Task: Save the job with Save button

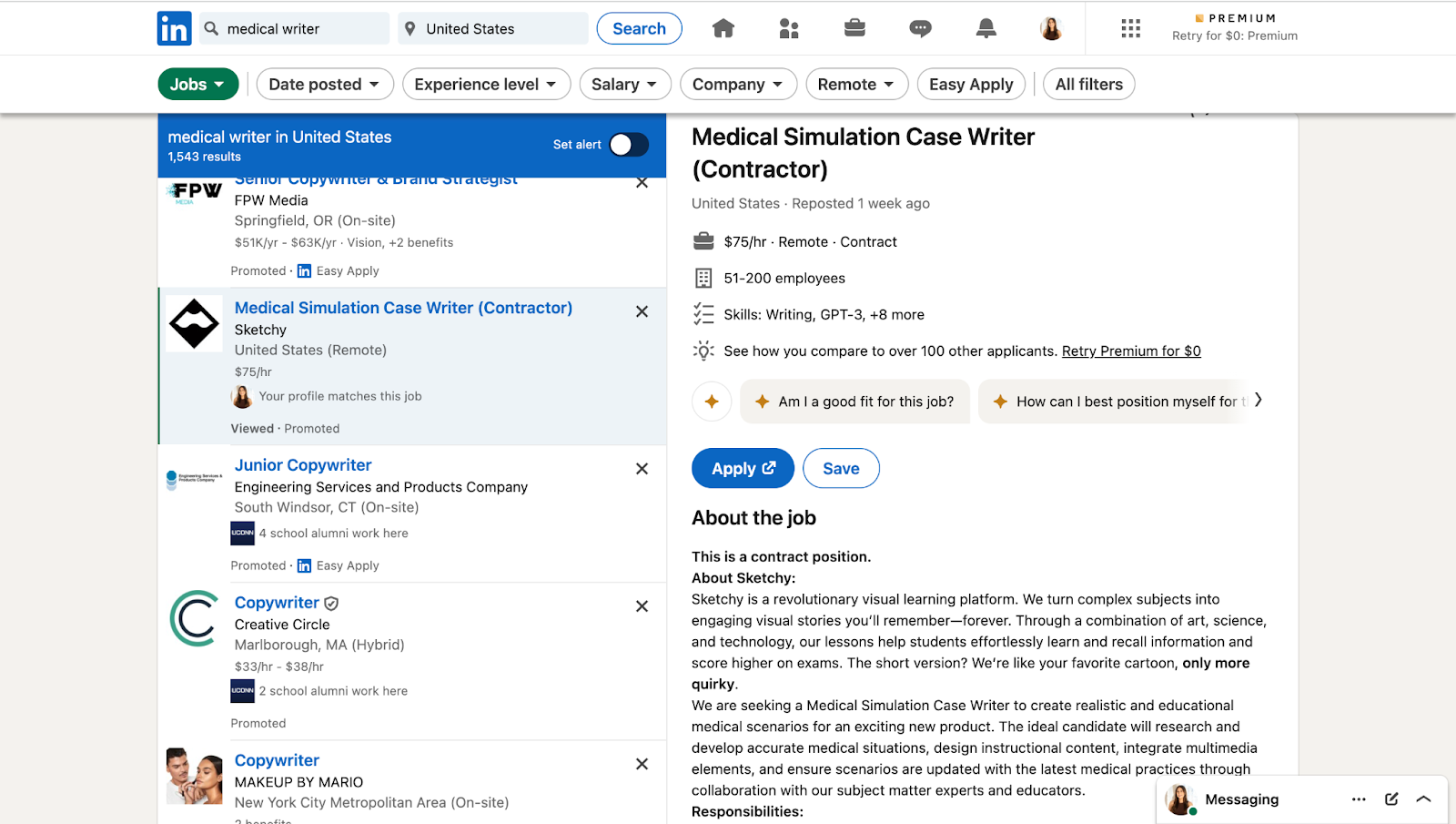Action: pos(841,468)
